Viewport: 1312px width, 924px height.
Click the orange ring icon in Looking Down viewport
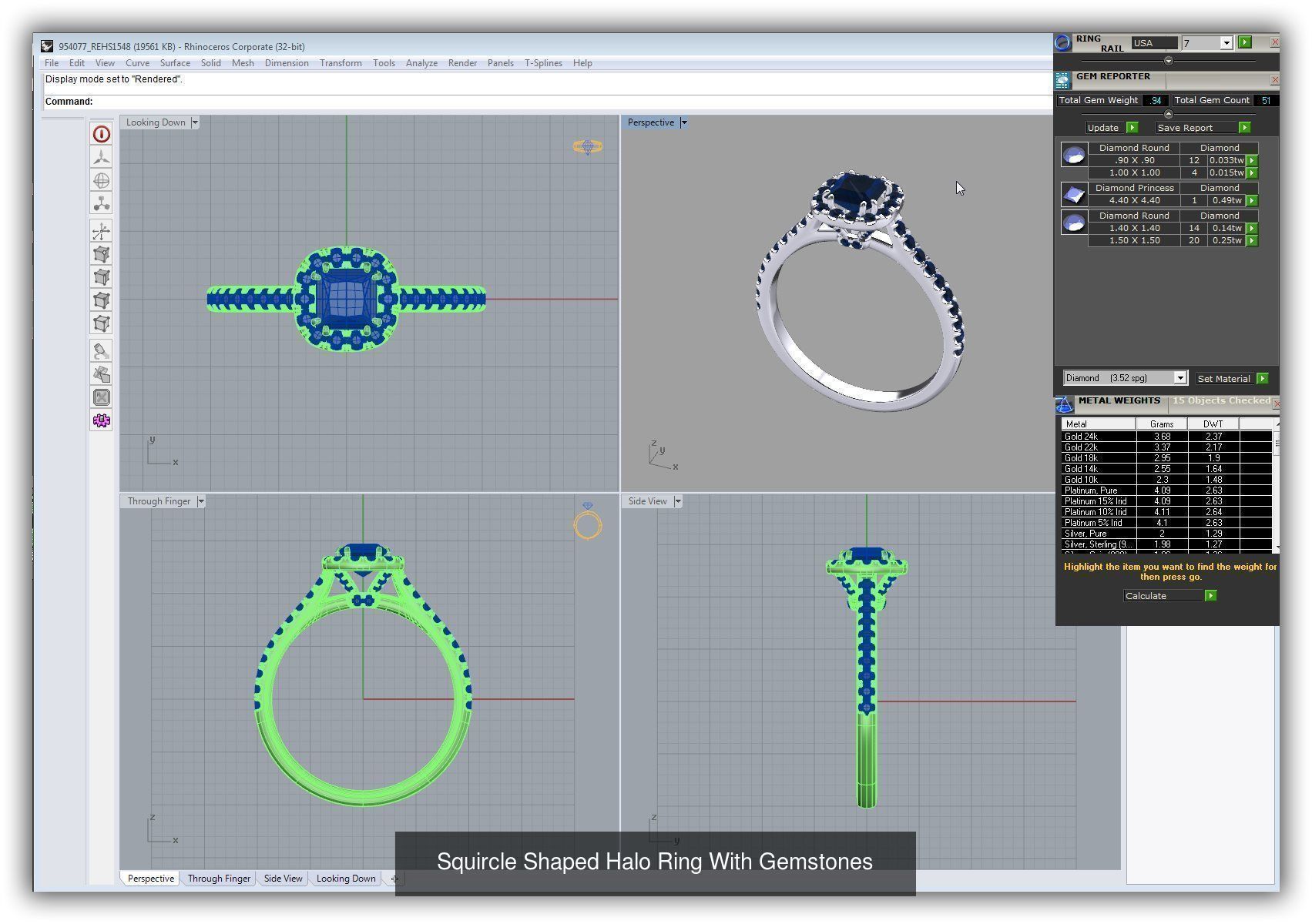click(588, 146)
